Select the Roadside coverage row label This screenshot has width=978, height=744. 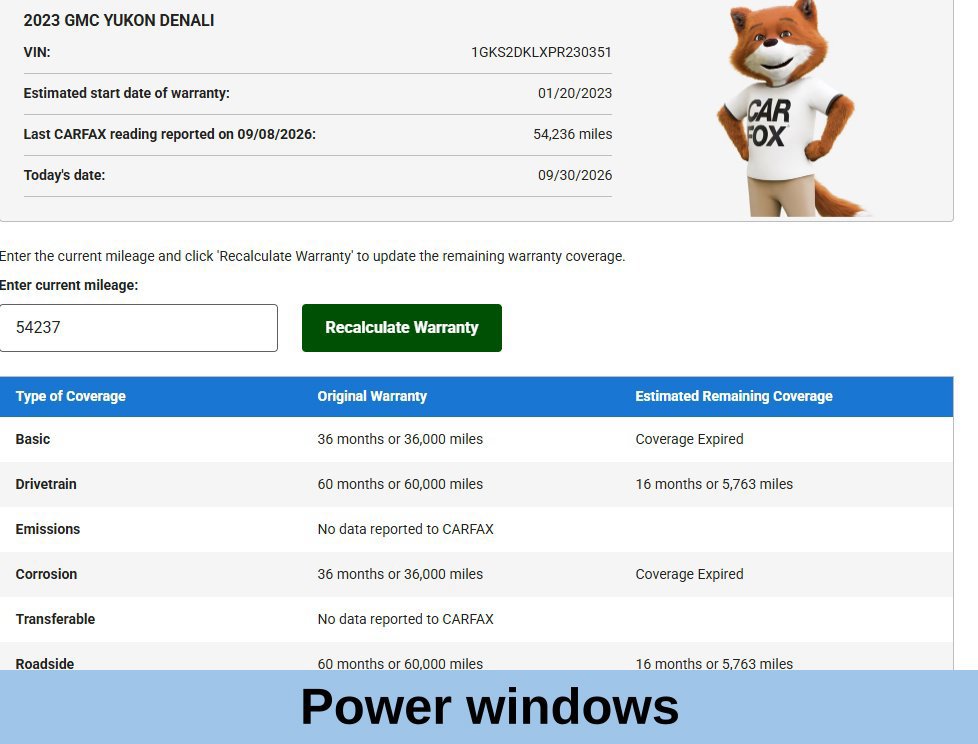(45, 664)
